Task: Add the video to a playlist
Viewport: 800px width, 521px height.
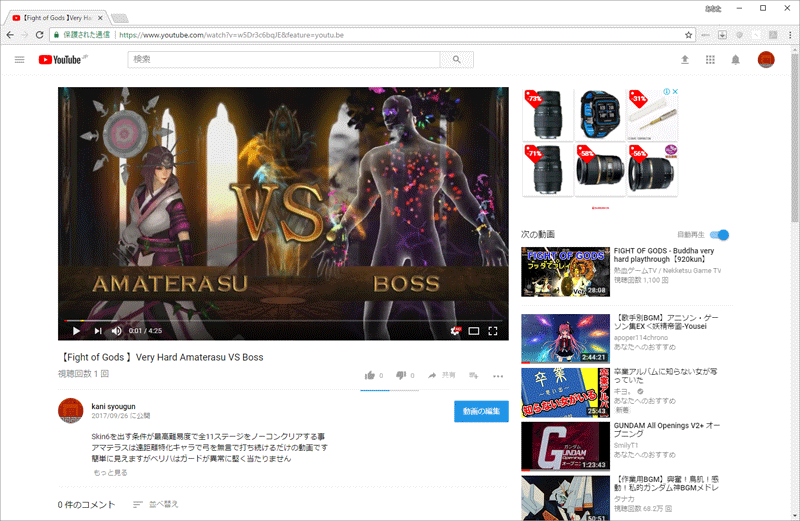Action: pos(474,376)
